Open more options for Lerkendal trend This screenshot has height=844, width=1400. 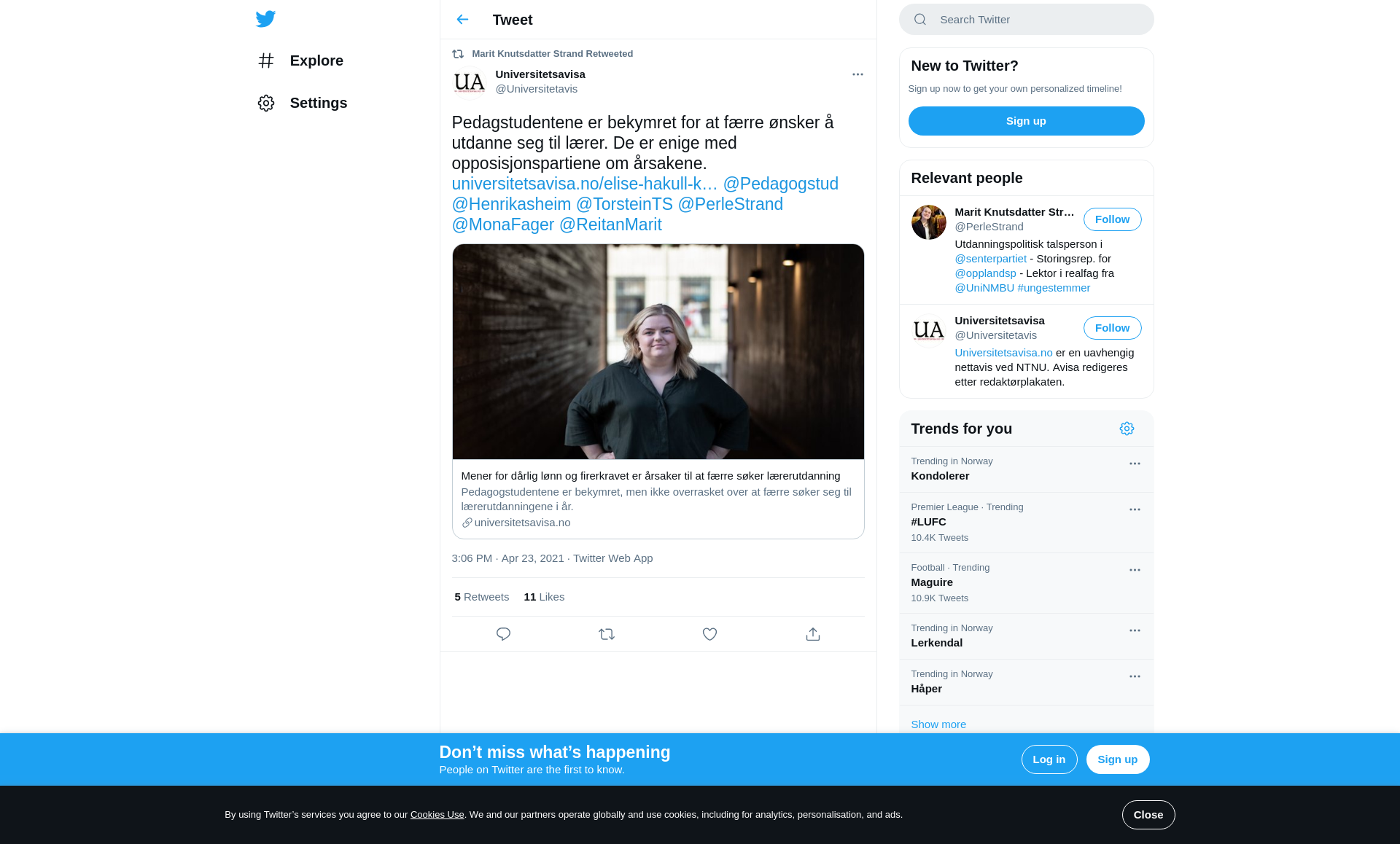coord(1135,630)
